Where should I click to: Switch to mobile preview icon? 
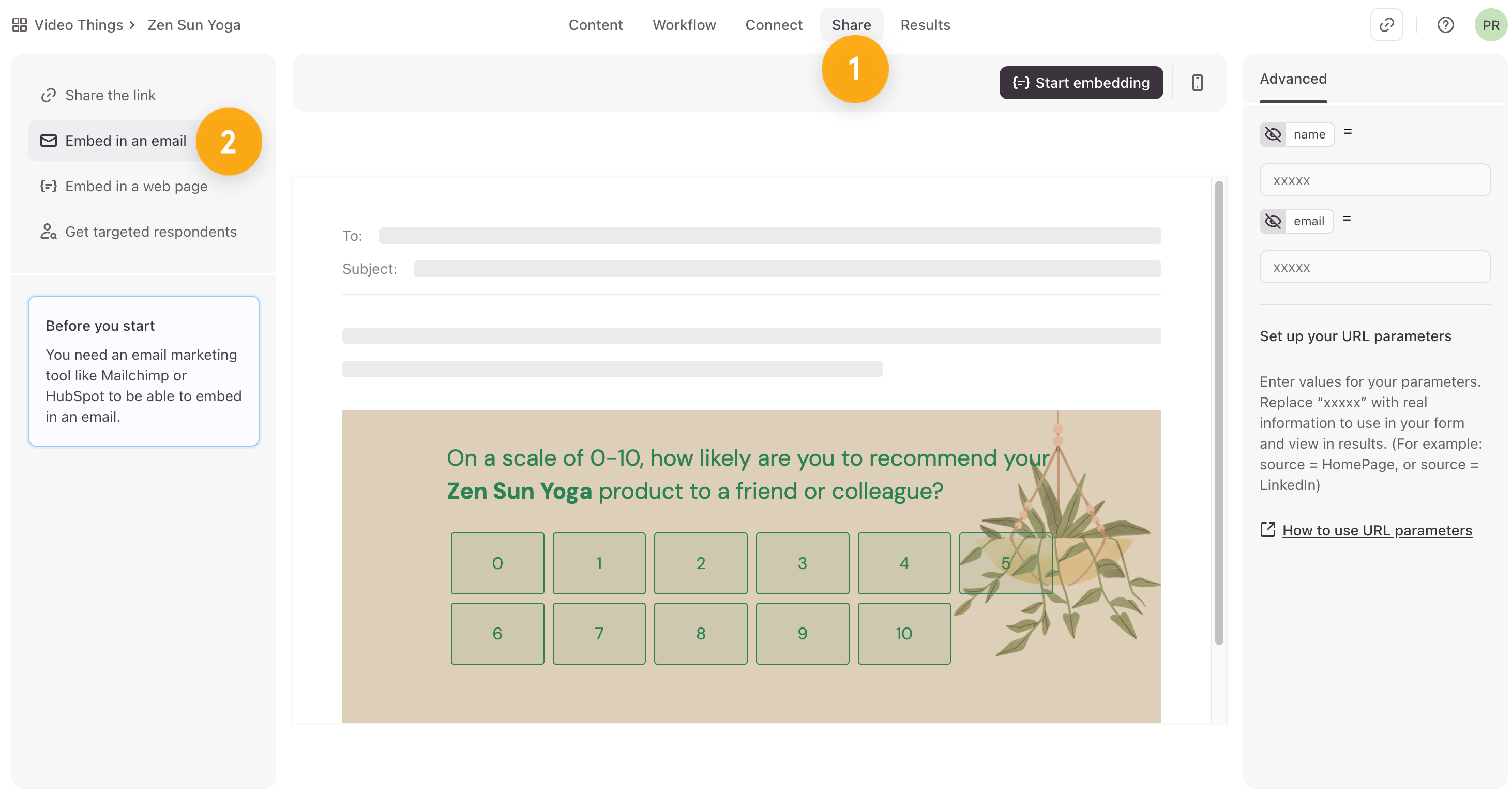coord(1198,83)
